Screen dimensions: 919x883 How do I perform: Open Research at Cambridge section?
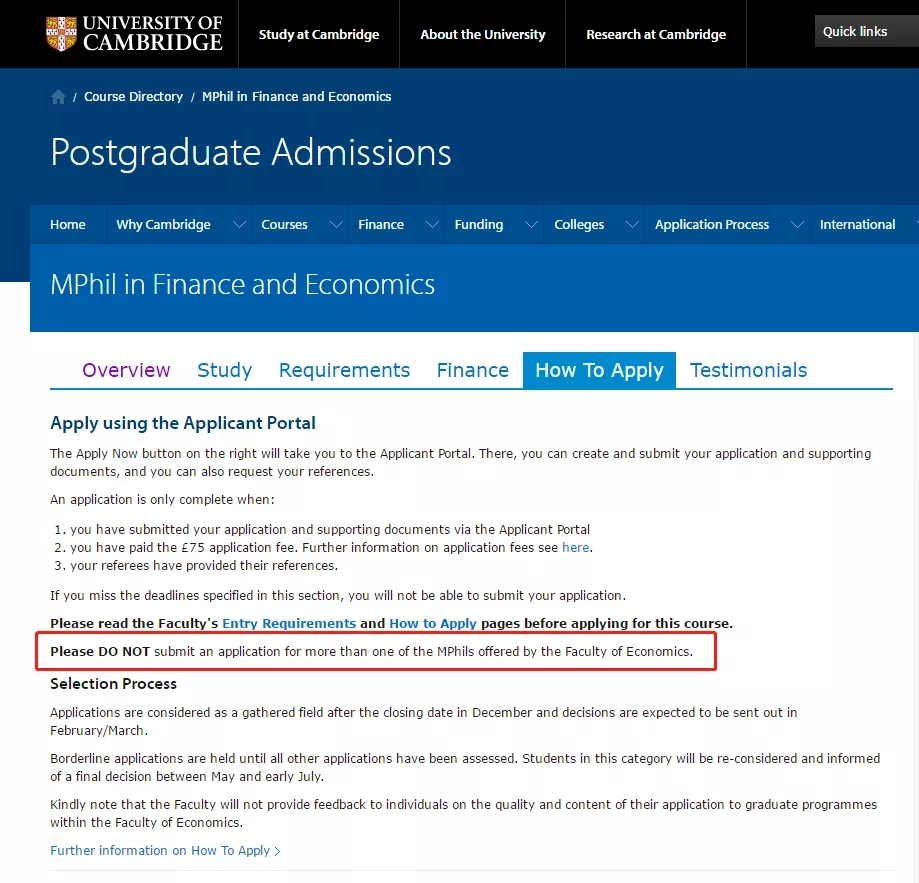[656, 35]
